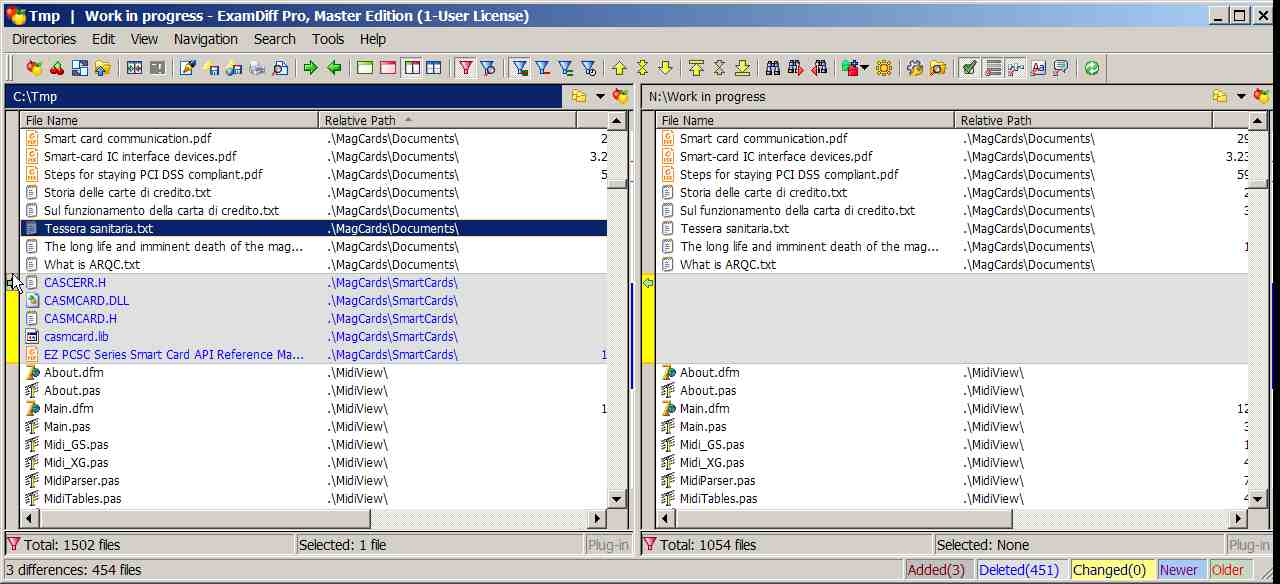Image resolution: width=1280 pixels, height=584 pixels.
Task: Open options via the yellow gear icon
Action: click(x=884, y=68)
